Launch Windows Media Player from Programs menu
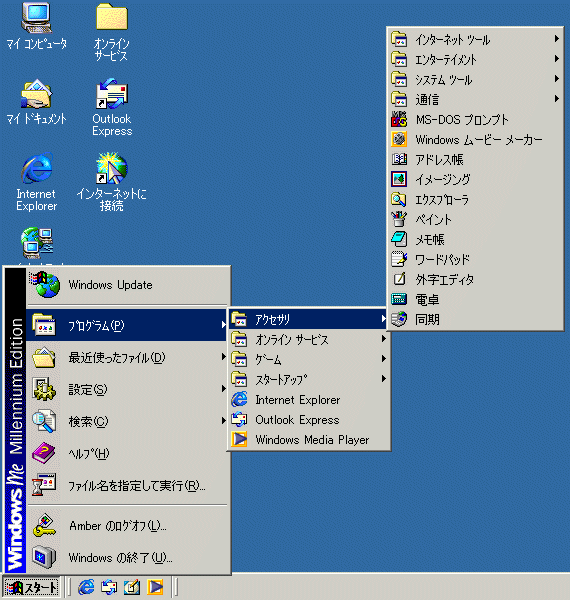This screenshot has height=600, width=570. pyautogui.click(x=309, y=440)
